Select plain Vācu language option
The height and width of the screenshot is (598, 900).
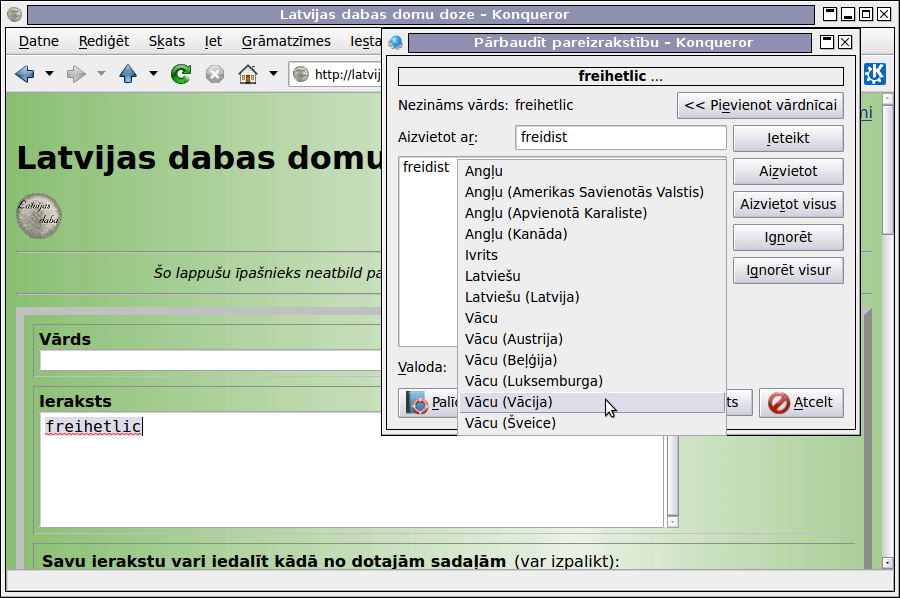(591, 319)
